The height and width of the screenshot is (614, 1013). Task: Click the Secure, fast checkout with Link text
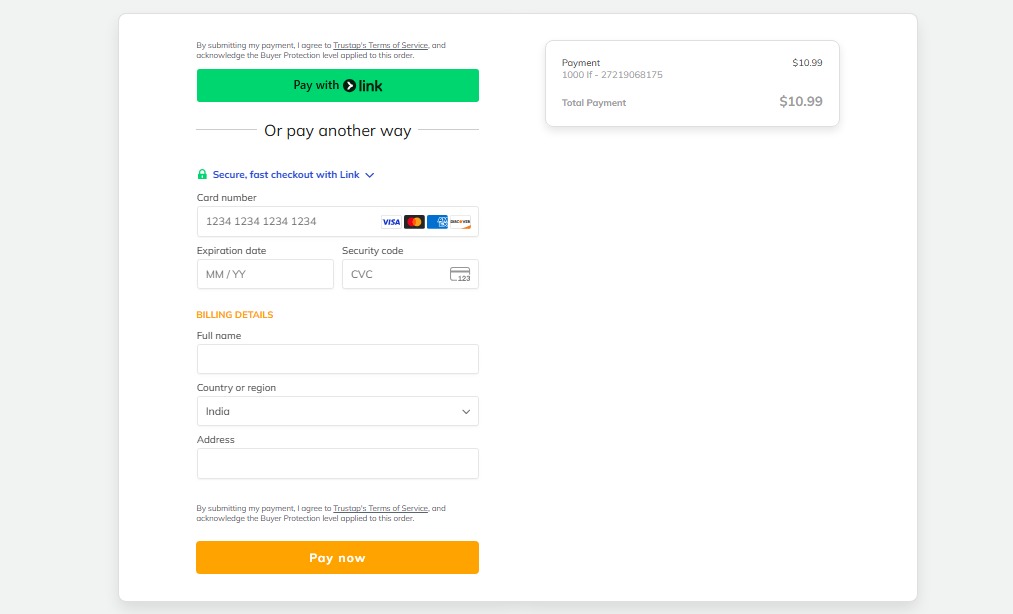[x=286, y=175]
